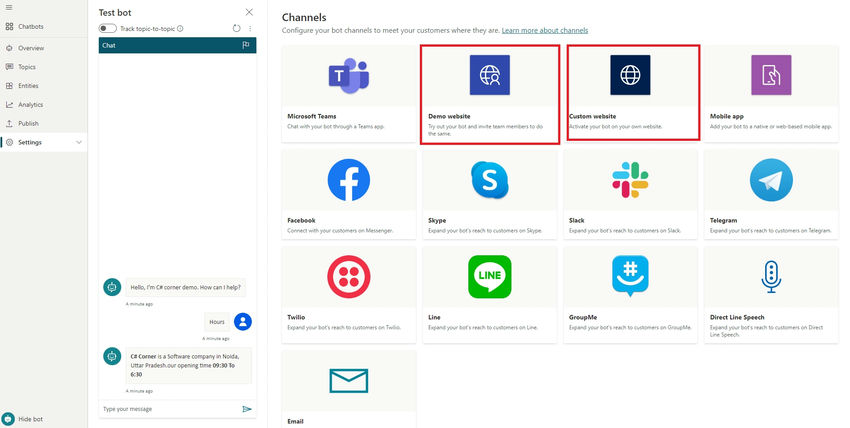Click the Hide bot icon

point(8,419)
